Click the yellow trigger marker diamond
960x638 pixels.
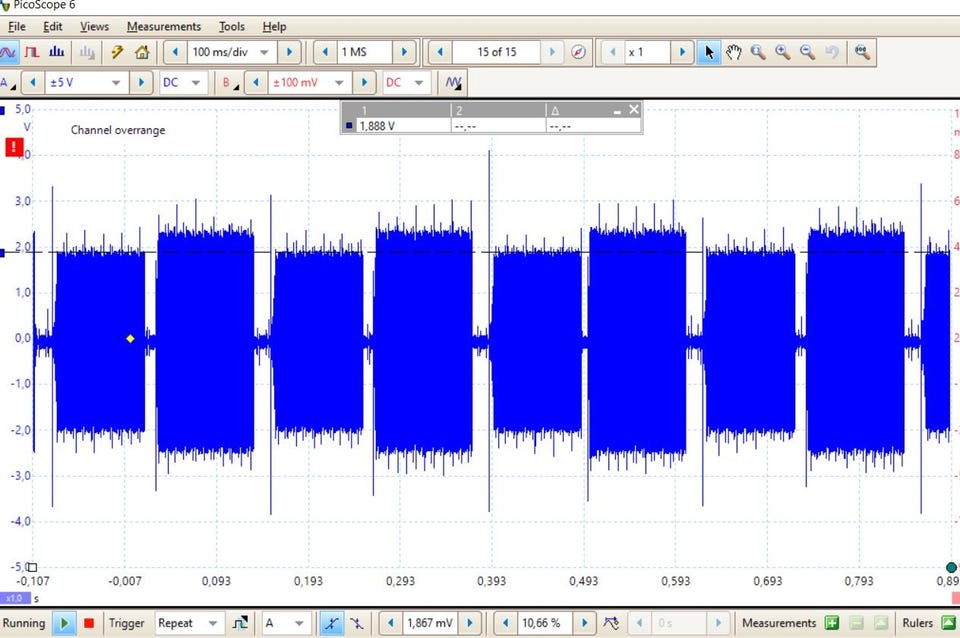pyautogui.click(x=130, y=339)
